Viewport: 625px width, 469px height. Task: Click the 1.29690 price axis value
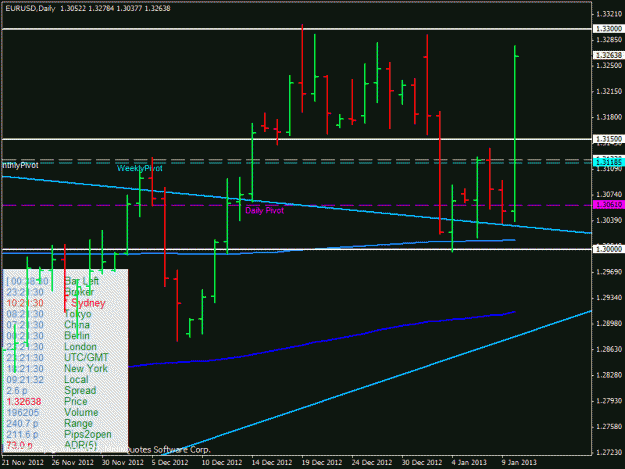609,272
